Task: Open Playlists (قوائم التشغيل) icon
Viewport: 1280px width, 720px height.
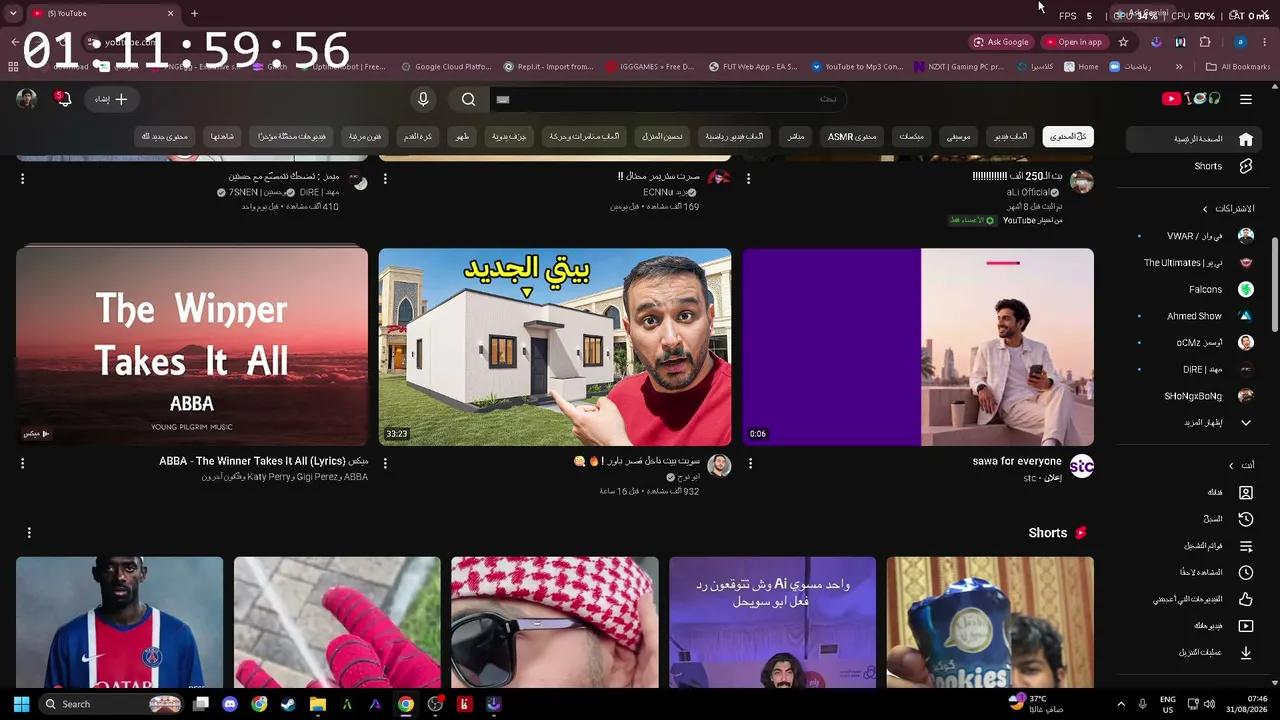Action: 1246,546
